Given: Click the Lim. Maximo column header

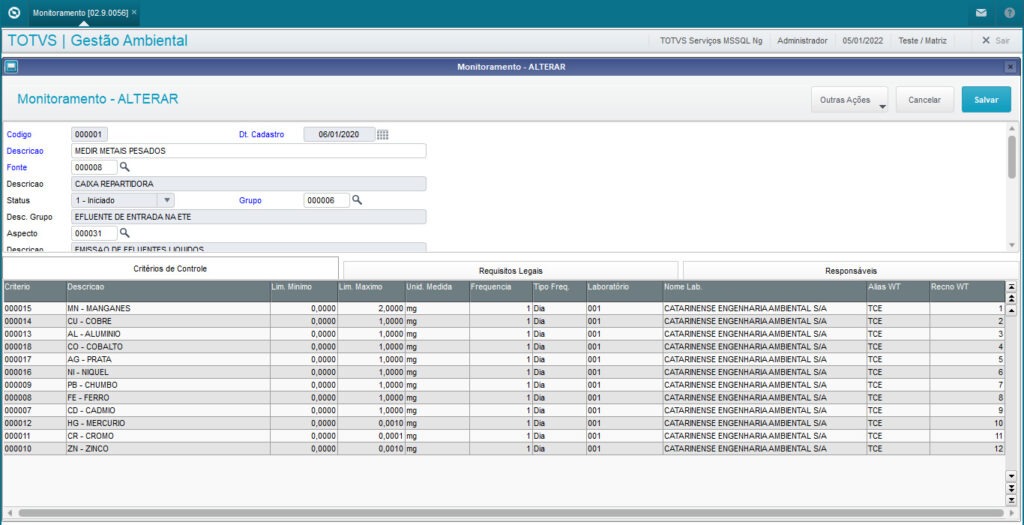Looking at the screenshot, I should (x=371, y=291).
